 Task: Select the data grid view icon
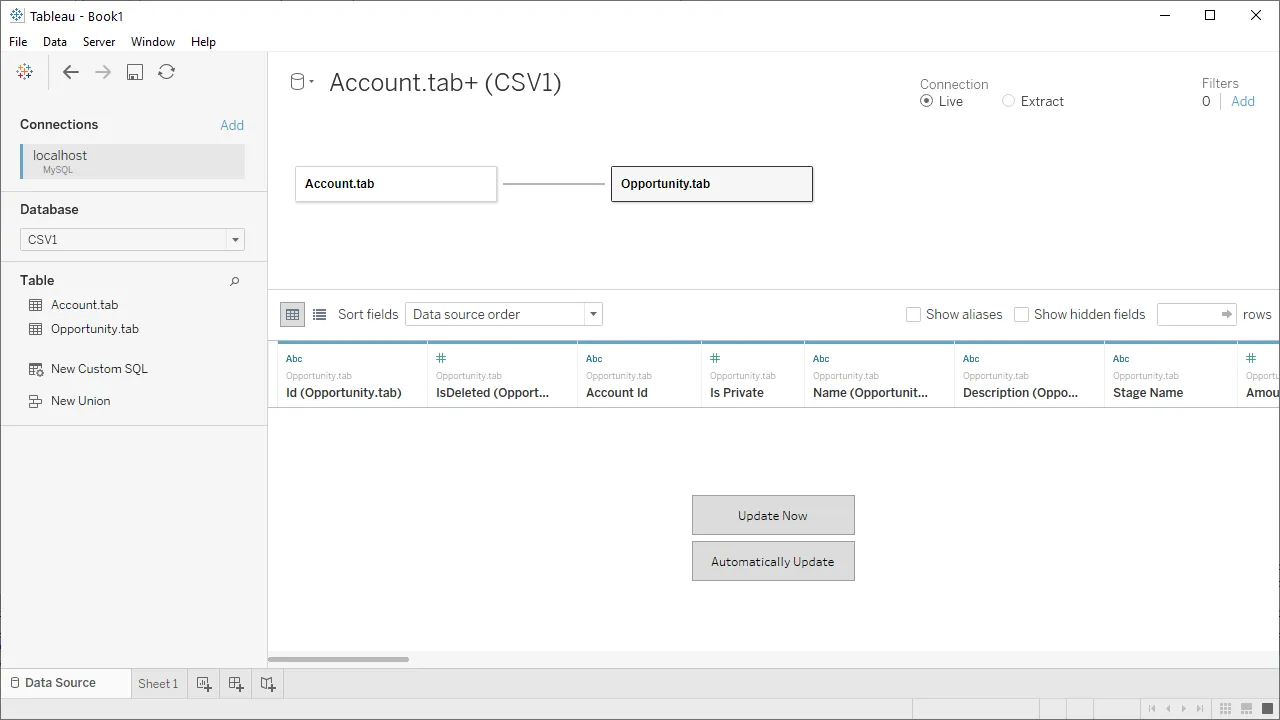click(292, 314)
